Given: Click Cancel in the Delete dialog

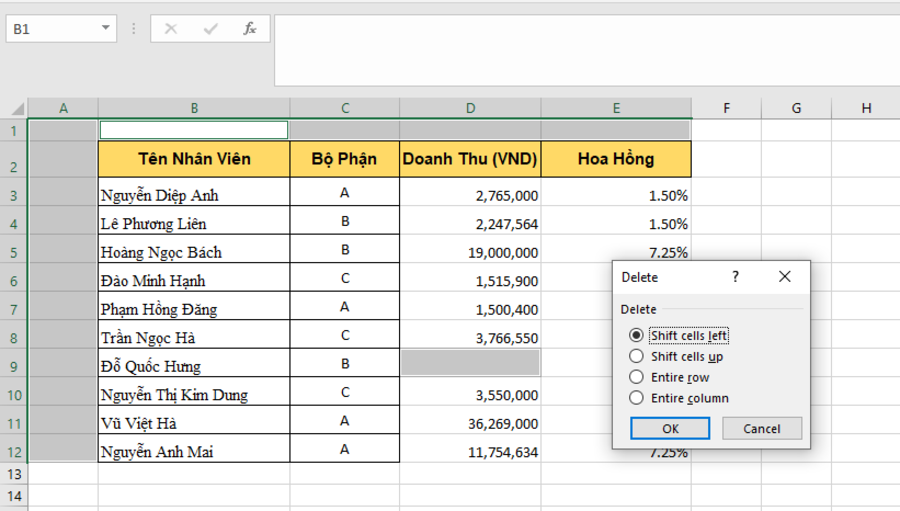Looking at the screenshot, I should pyautogui.click(x=762, y=428).
